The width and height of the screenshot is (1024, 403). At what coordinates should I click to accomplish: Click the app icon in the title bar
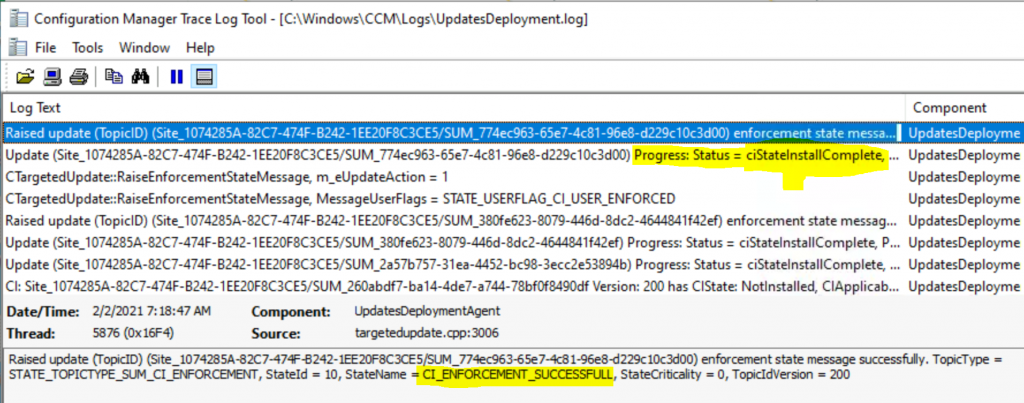[19, 19]
